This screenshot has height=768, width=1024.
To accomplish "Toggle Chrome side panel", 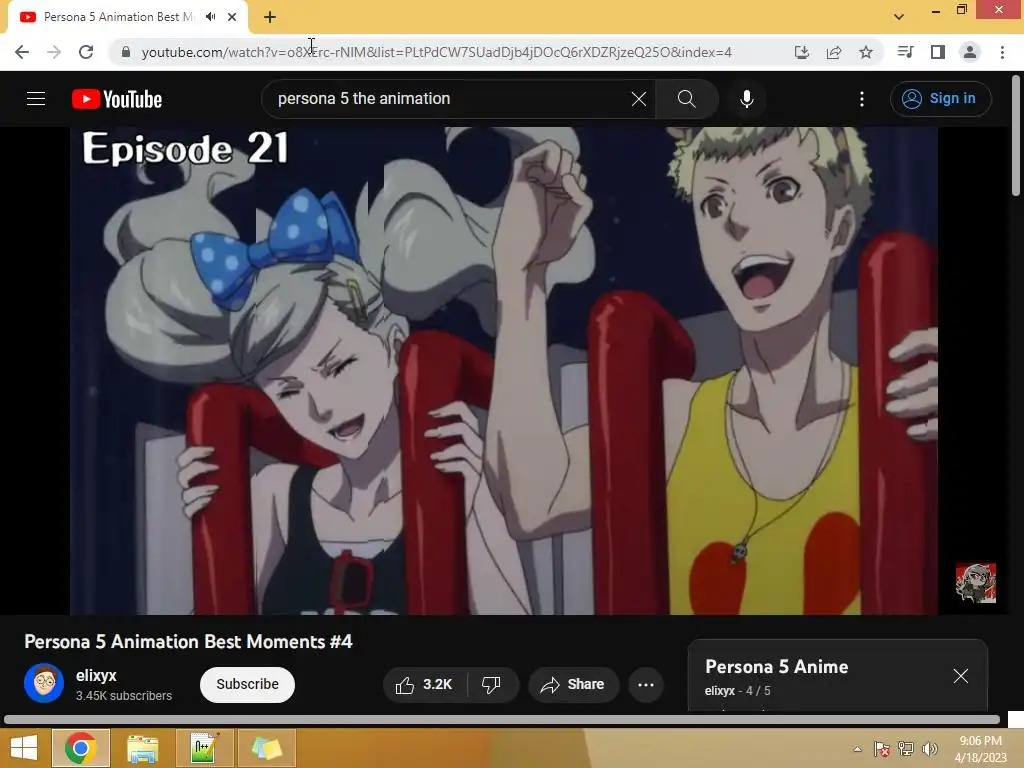I will (x=938, y=52).
